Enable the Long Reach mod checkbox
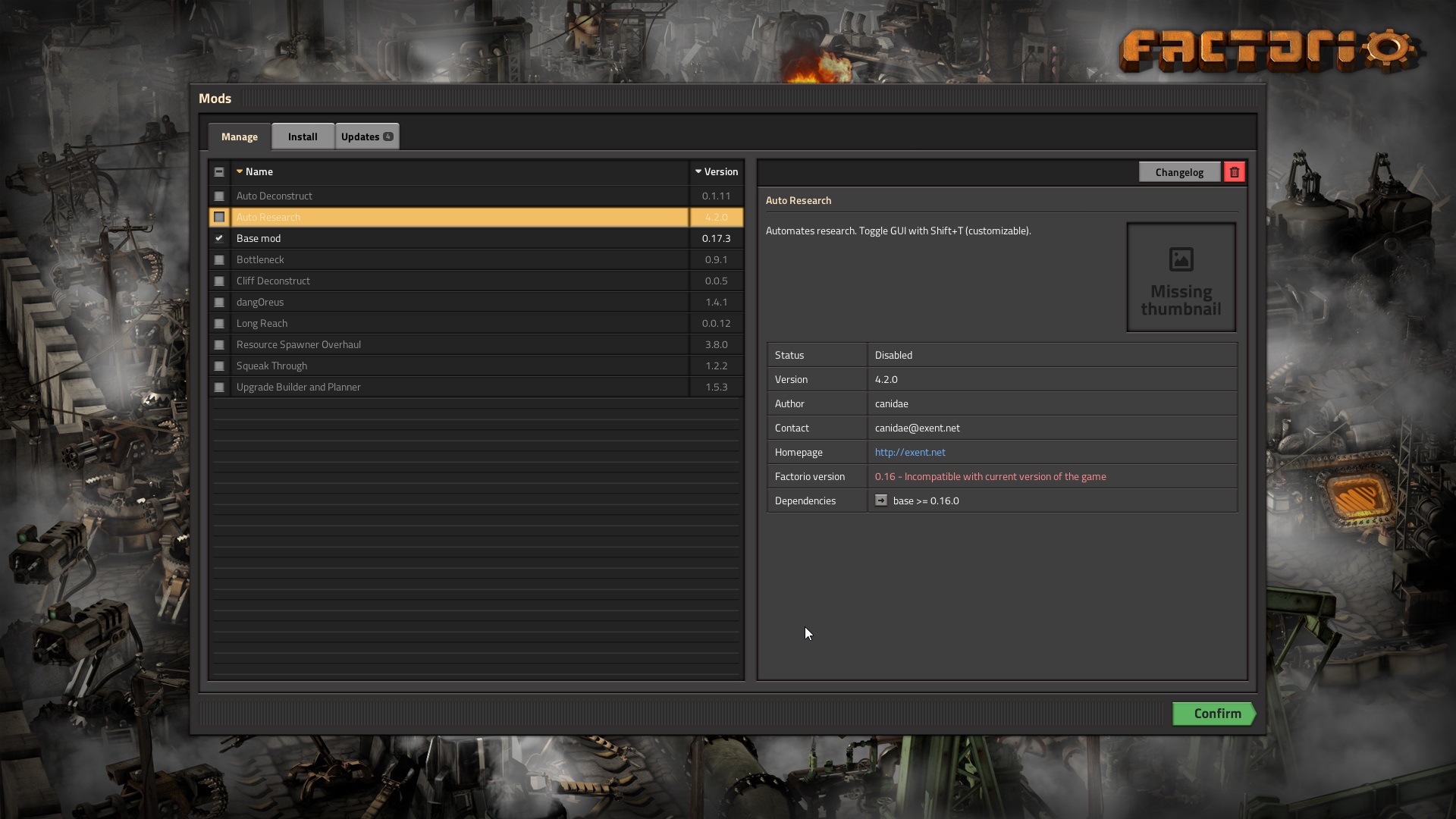Viewport: 1456px width, 819px height. point(219,324)
